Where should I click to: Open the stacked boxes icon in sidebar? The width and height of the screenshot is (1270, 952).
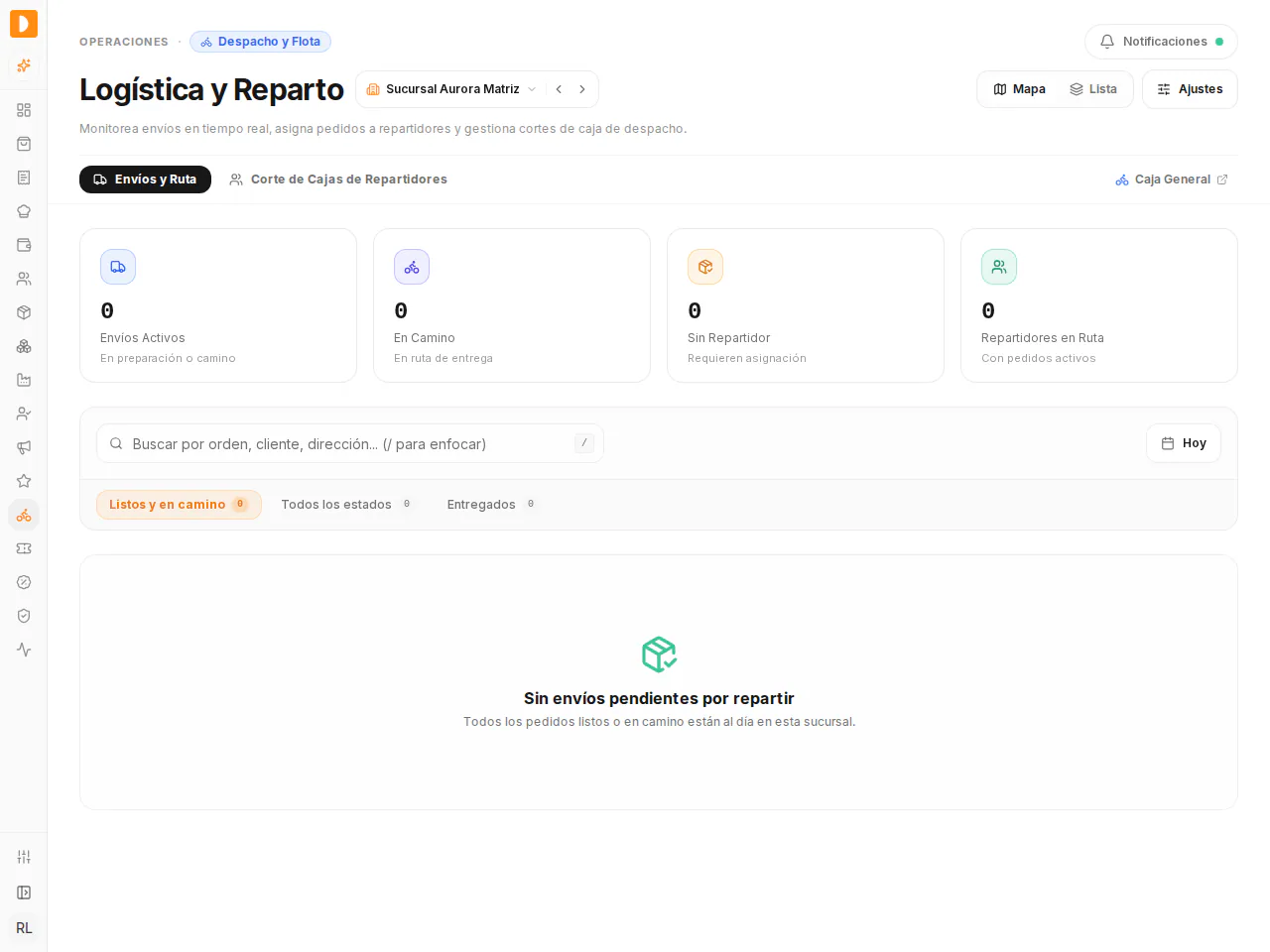click(x=24, y=346)
